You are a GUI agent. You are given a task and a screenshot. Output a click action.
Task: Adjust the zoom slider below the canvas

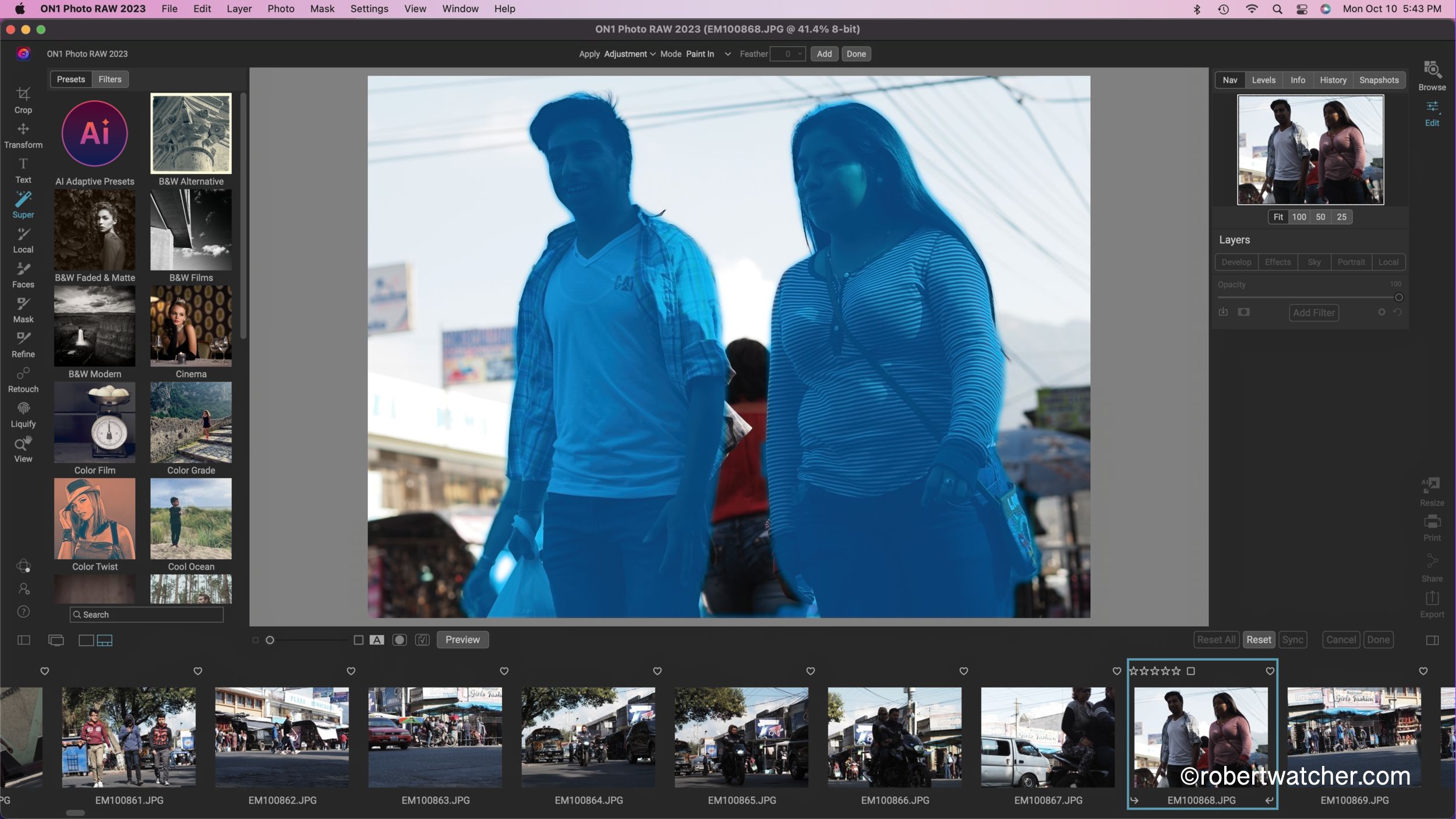click(x=270, y=640)
